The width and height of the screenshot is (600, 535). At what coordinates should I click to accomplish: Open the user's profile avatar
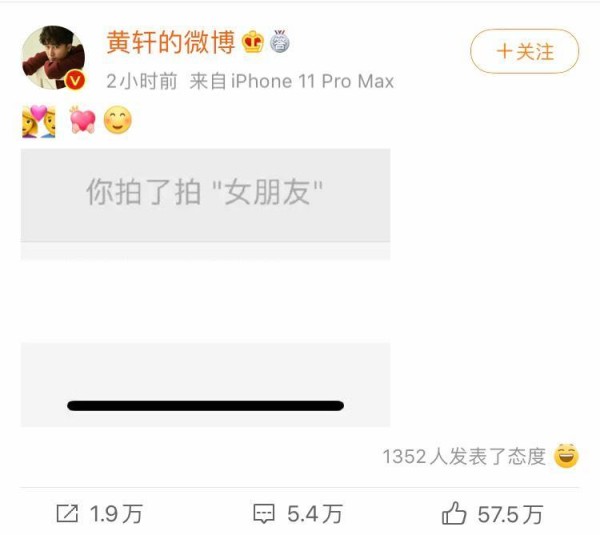54,57
